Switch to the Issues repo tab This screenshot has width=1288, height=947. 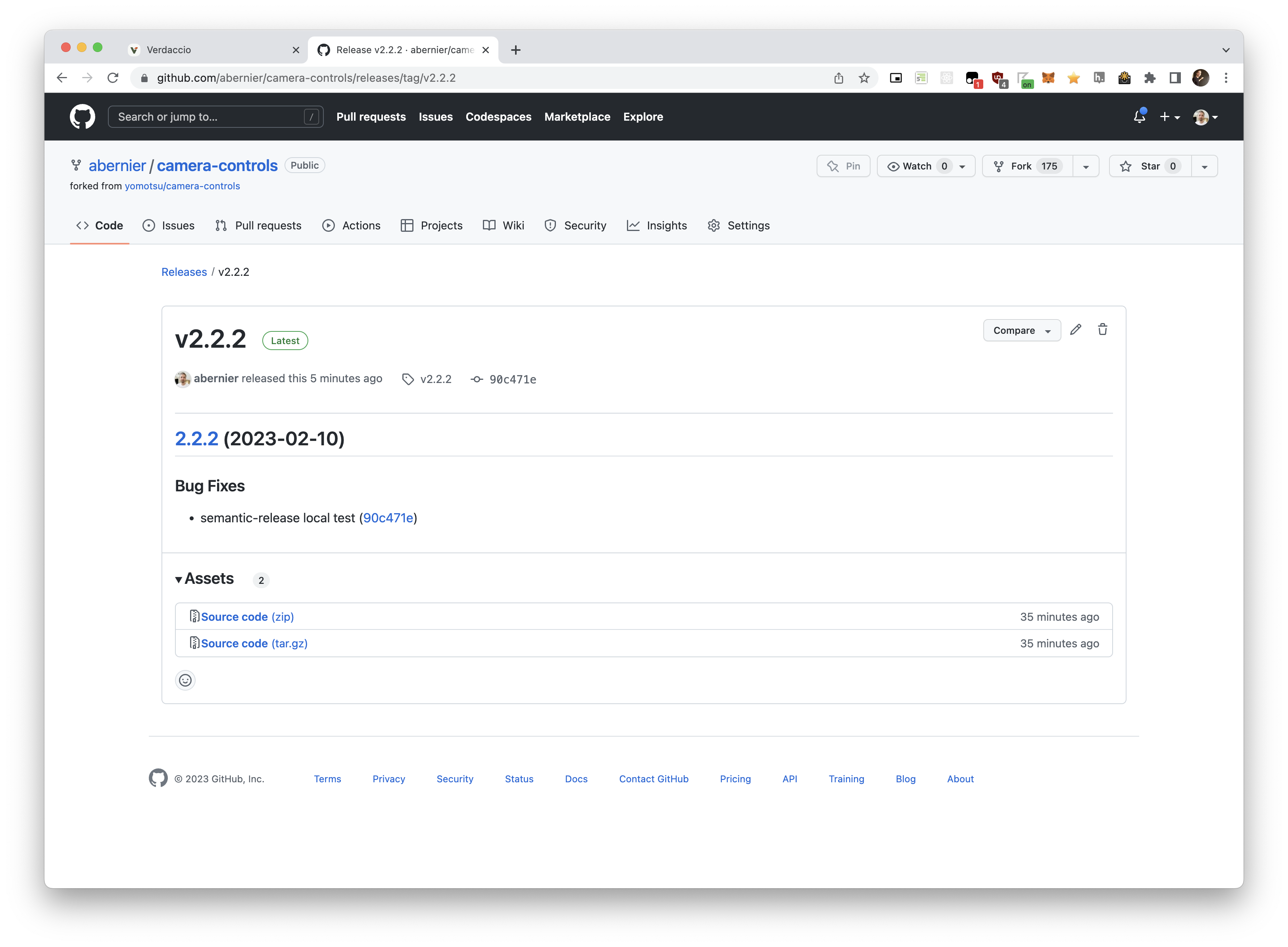tap(169, 225)
